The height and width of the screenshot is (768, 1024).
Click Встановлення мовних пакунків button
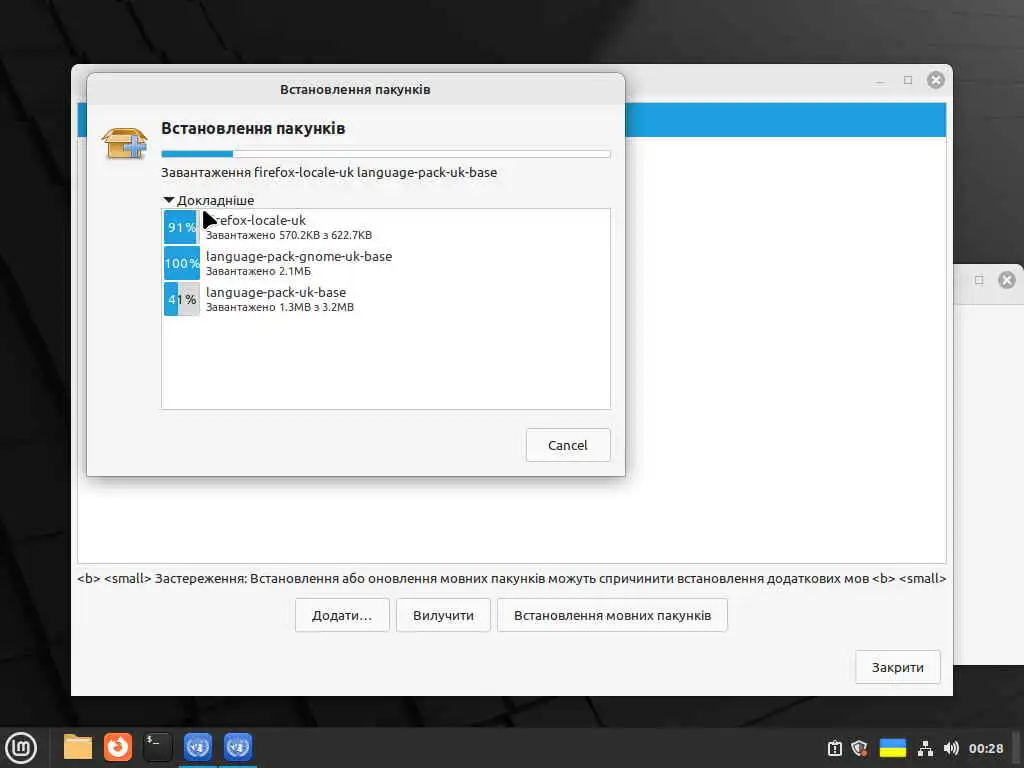(x=612, y=615)
